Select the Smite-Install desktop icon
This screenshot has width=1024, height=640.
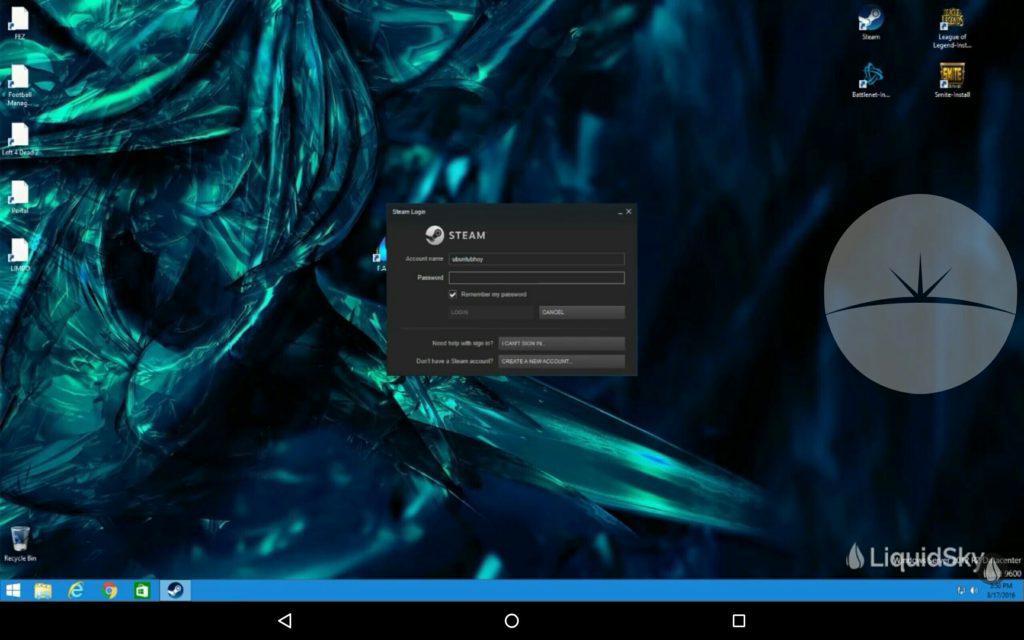tap(952, 80)
